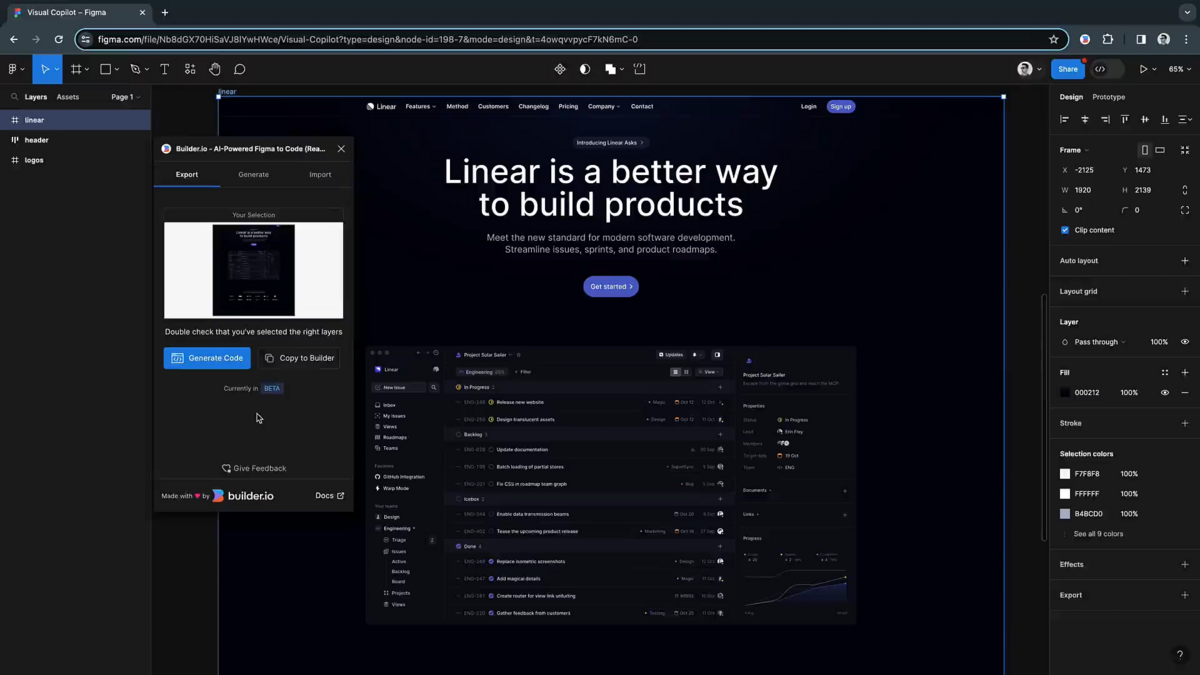
Task: Open the plugin Import tab
Action: (x=320, y=174)
